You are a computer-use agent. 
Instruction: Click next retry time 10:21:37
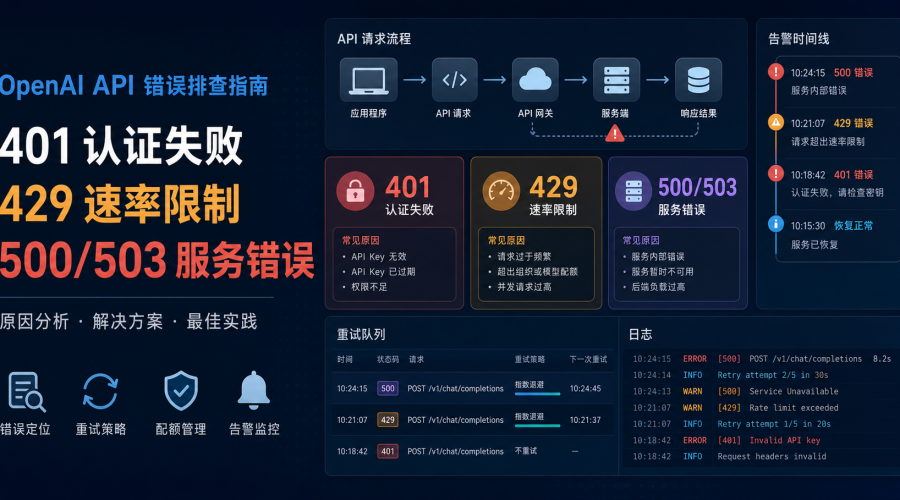[x=585, y=420]
